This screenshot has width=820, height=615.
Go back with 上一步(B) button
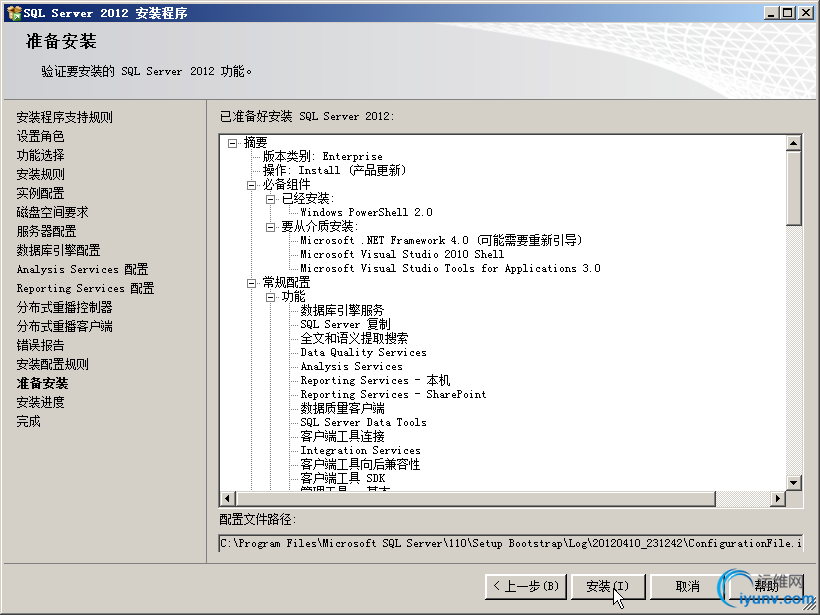(526, 586)
